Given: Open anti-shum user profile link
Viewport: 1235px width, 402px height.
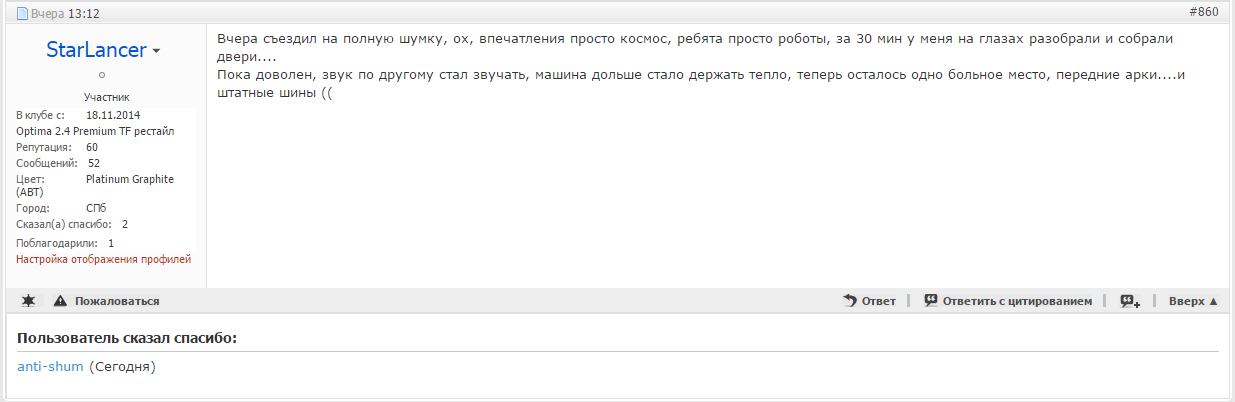Looking at the screenshot, I should tap(50, 367).
